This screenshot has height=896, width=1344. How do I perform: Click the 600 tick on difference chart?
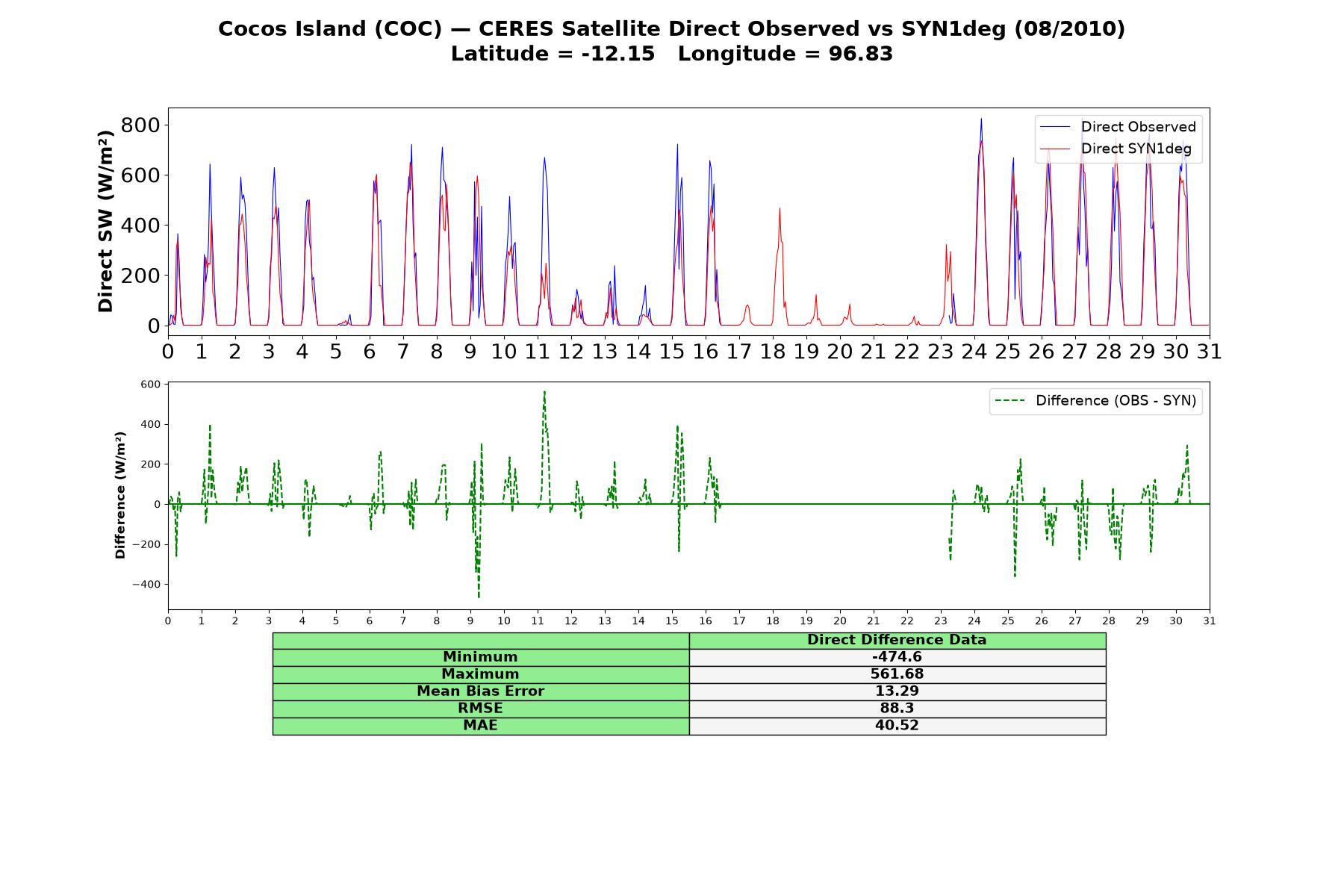coord(150,385)
